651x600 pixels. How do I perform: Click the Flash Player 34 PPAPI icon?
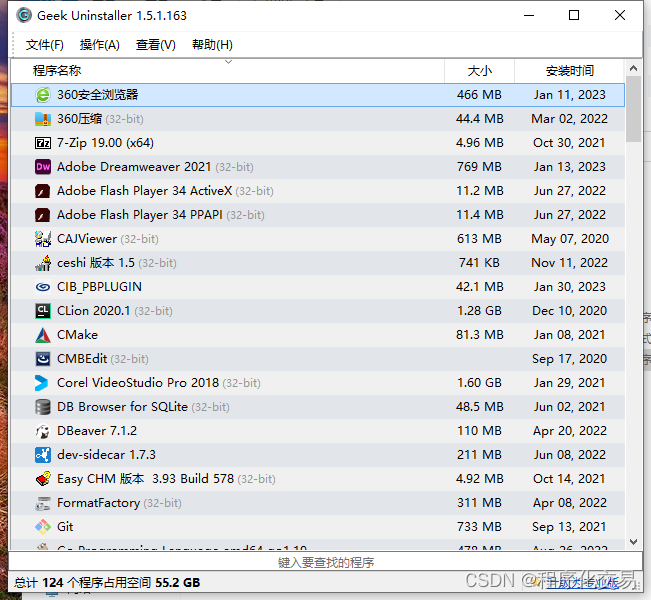pyautogui.click(x=43, y=215)
